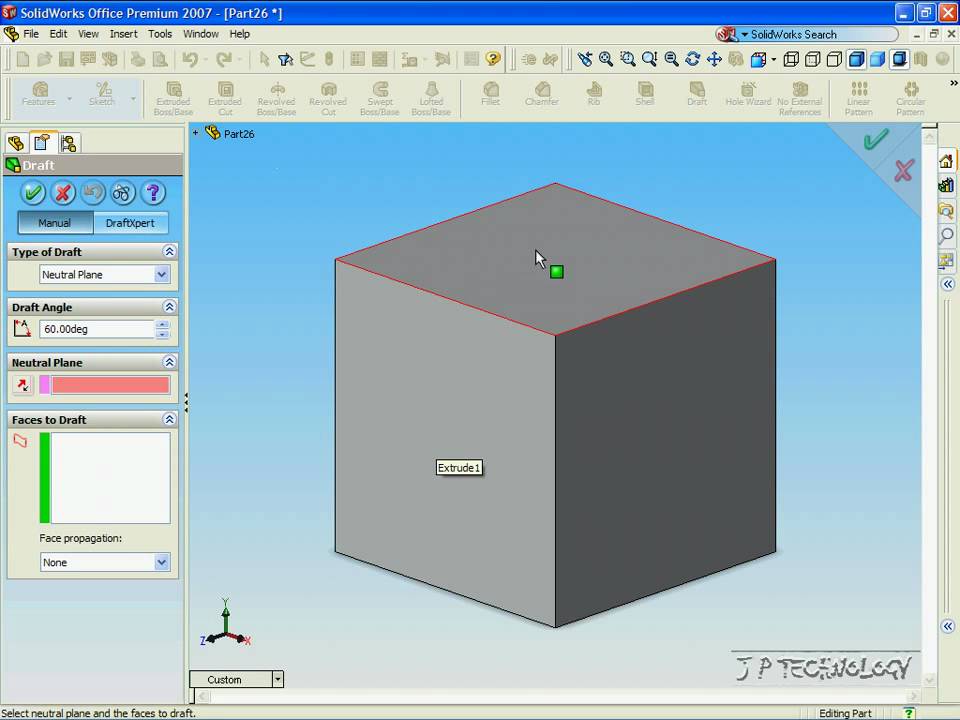
Task: Switch display to Hidden Lines Visible
Action: [812, 59]
